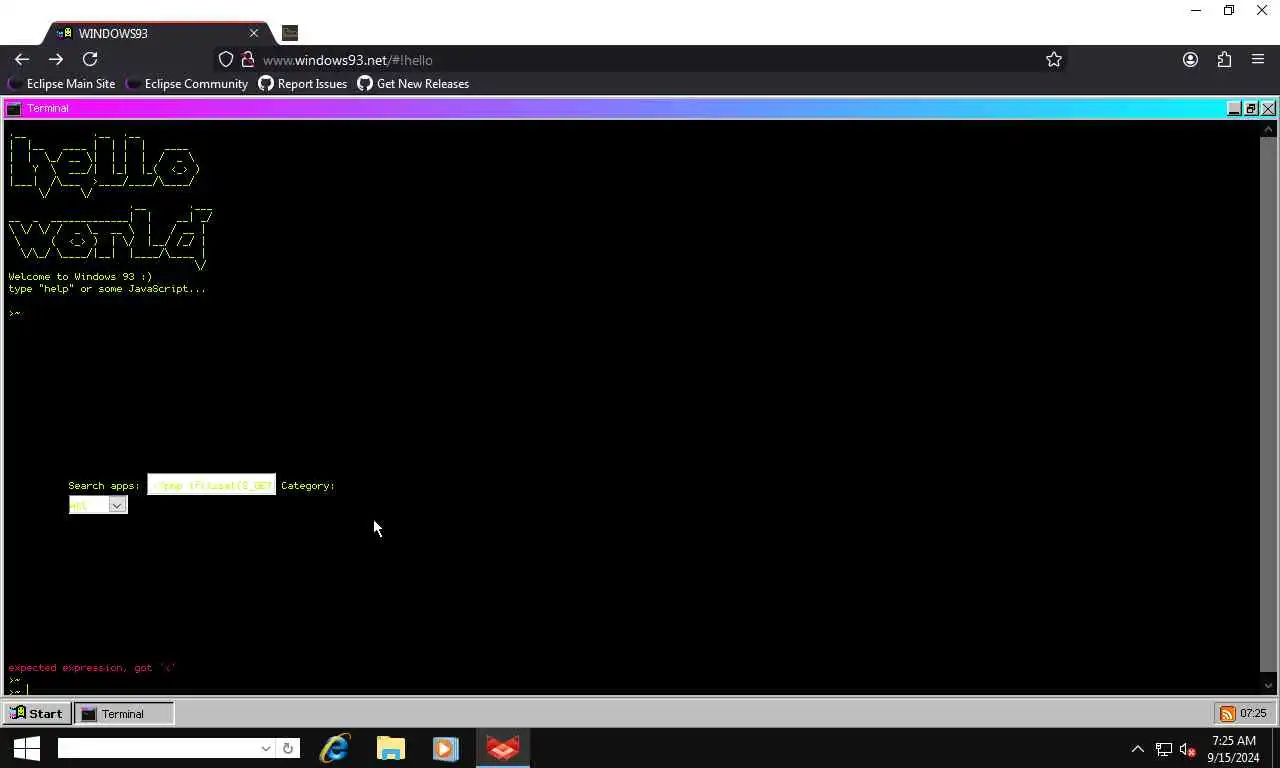Reload the Windows93 page
This screenshot has height=768, width=1280.
click(90, 60)
